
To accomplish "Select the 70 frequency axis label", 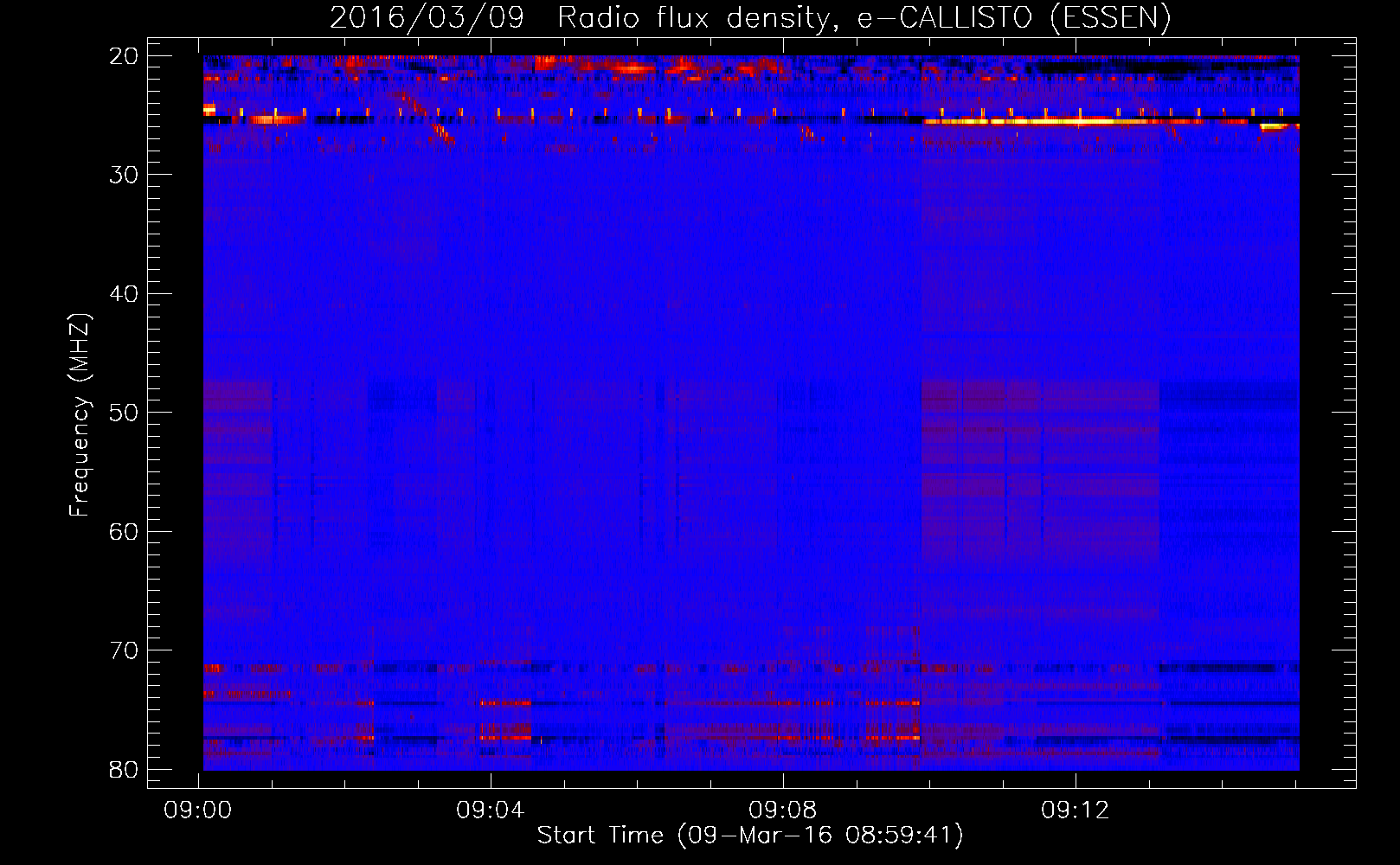I will (x=124, y=650).
